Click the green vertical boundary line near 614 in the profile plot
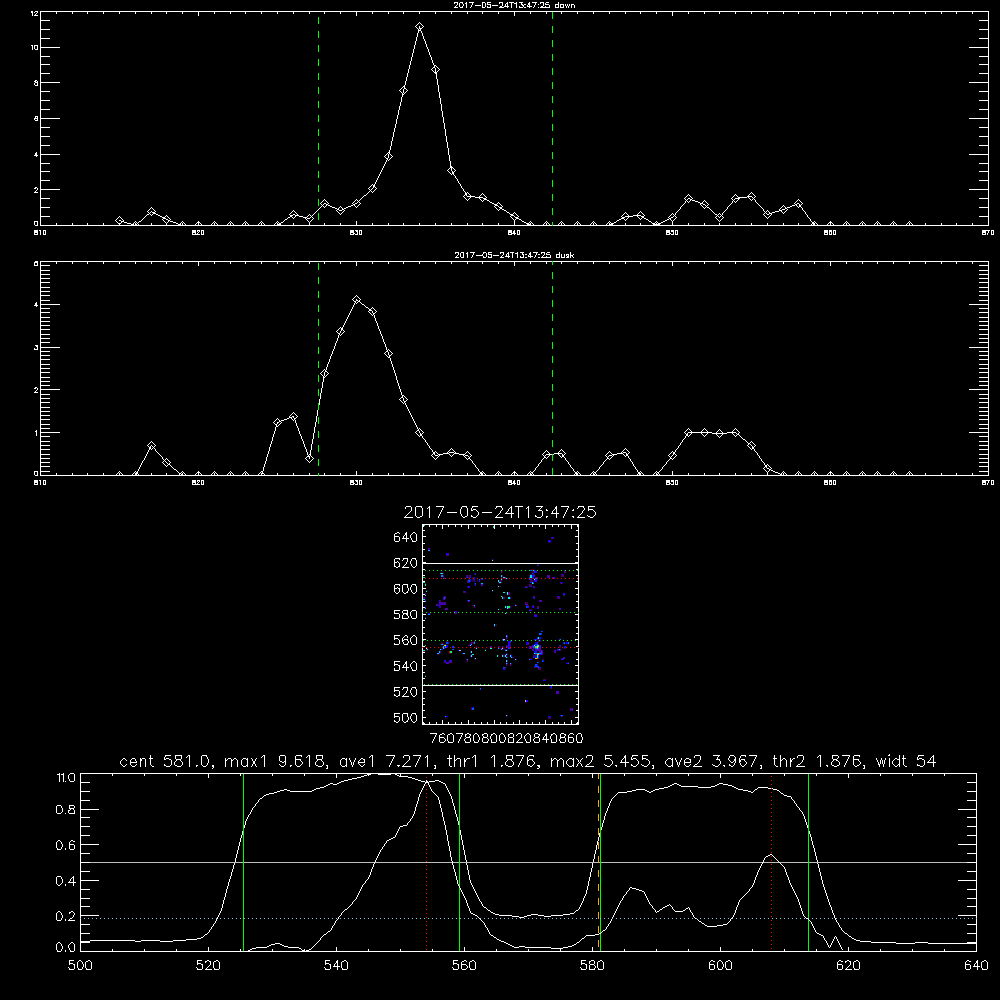 point(808,861)
